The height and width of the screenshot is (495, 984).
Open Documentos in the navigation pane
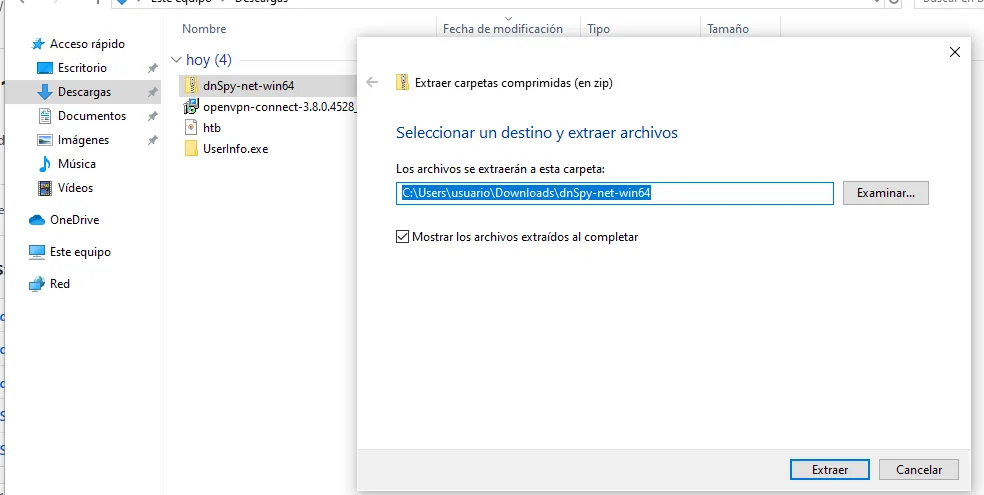(92, 116)
